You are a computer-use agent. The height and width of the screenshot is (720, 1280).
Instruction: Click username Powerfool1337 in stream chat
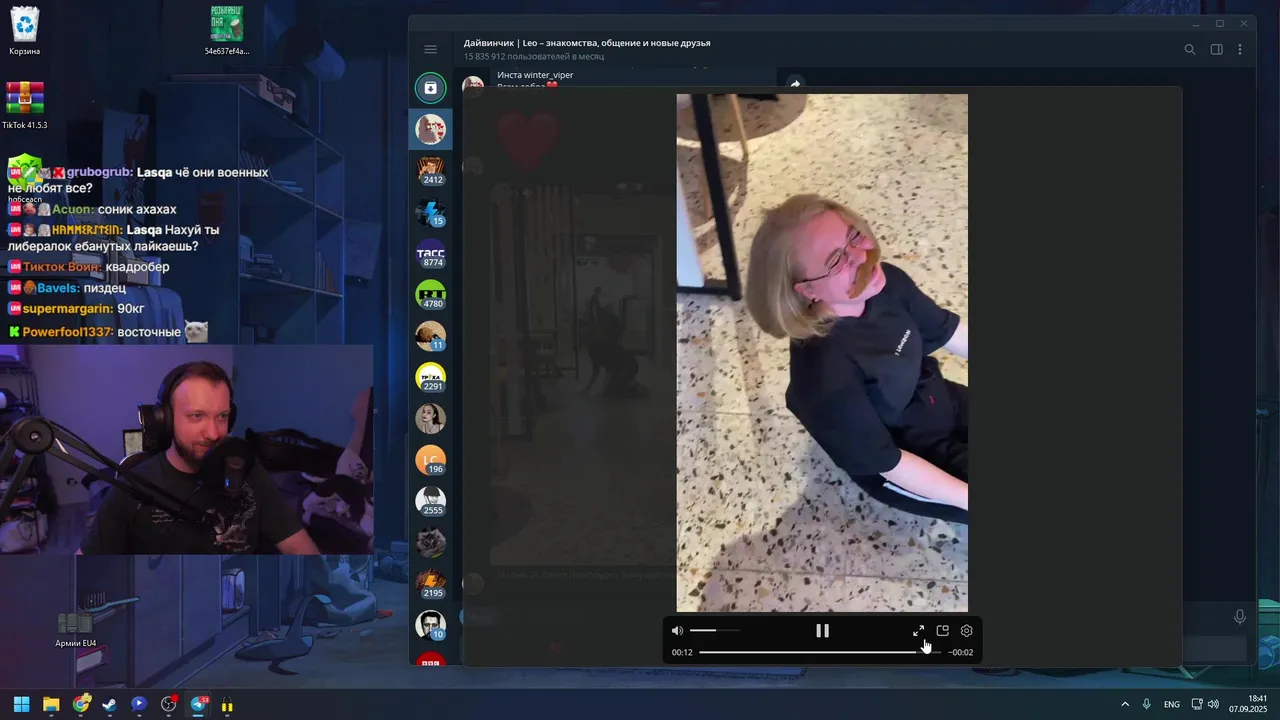point(68,331)
